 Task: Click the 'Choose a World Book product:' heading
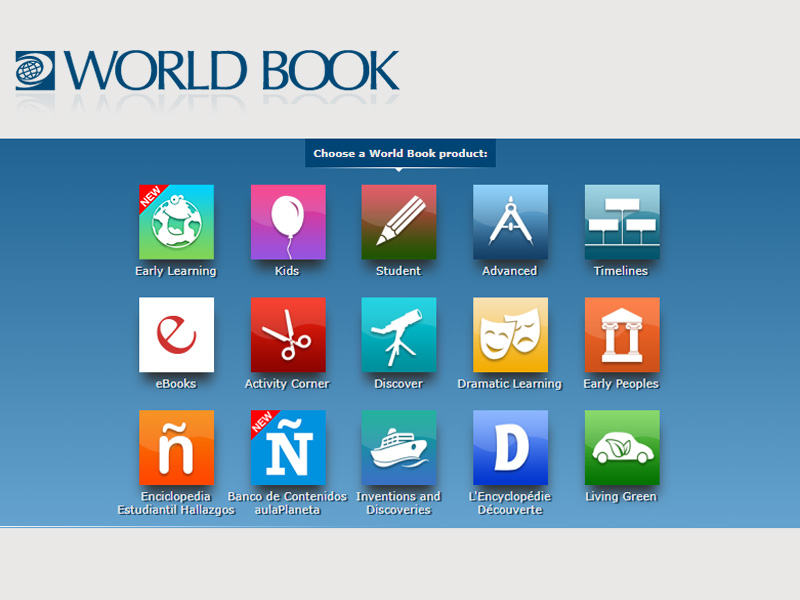[x=401, y=154]
